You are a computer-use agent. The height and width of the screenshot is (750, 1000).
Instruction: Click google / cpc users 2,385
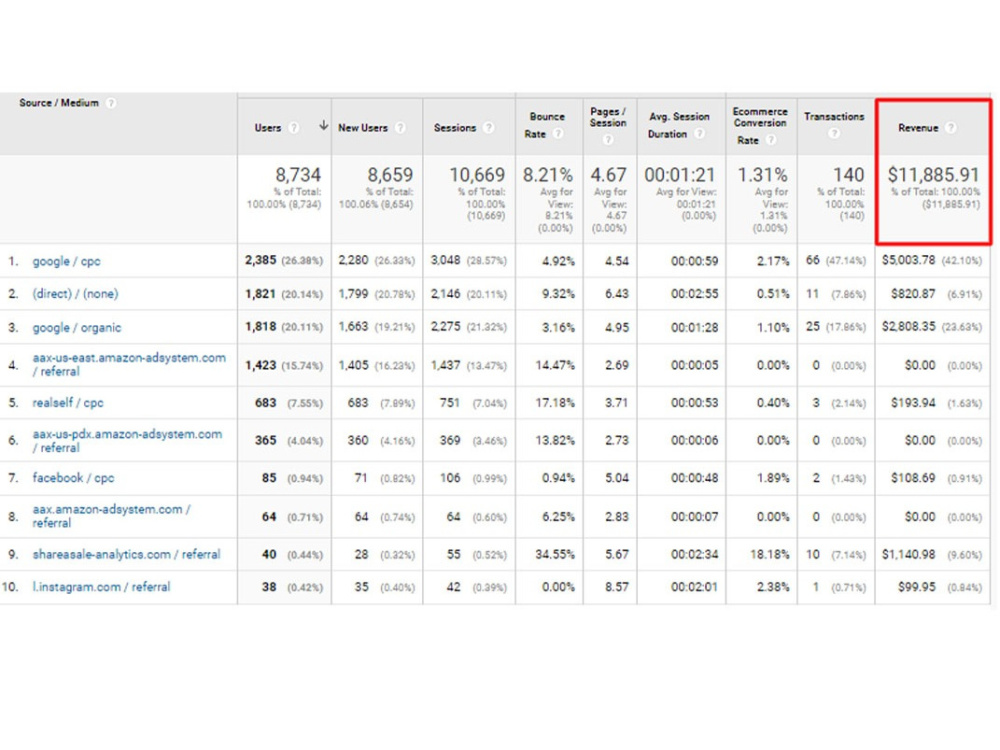pyautogui.click(x=261, y=260)
